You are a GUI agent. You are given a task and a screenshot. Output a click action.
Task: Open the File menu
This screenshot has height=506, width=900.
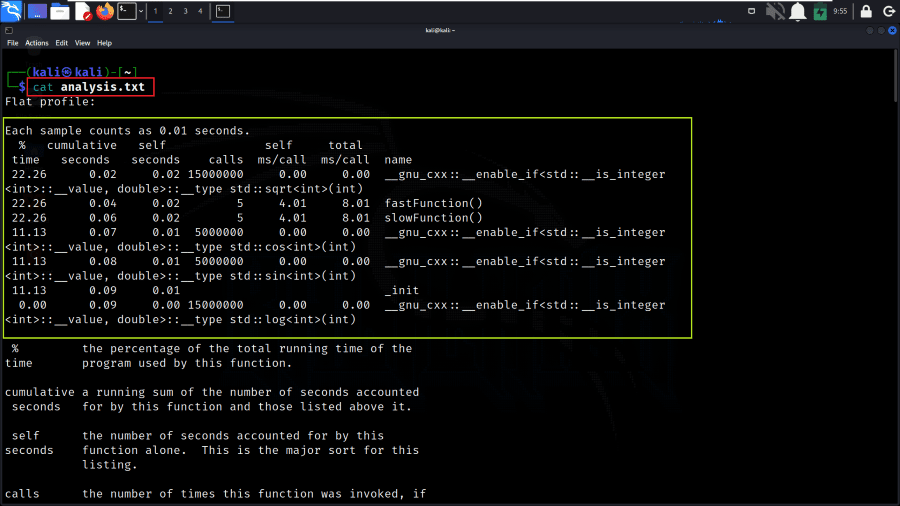coord(13,43)
